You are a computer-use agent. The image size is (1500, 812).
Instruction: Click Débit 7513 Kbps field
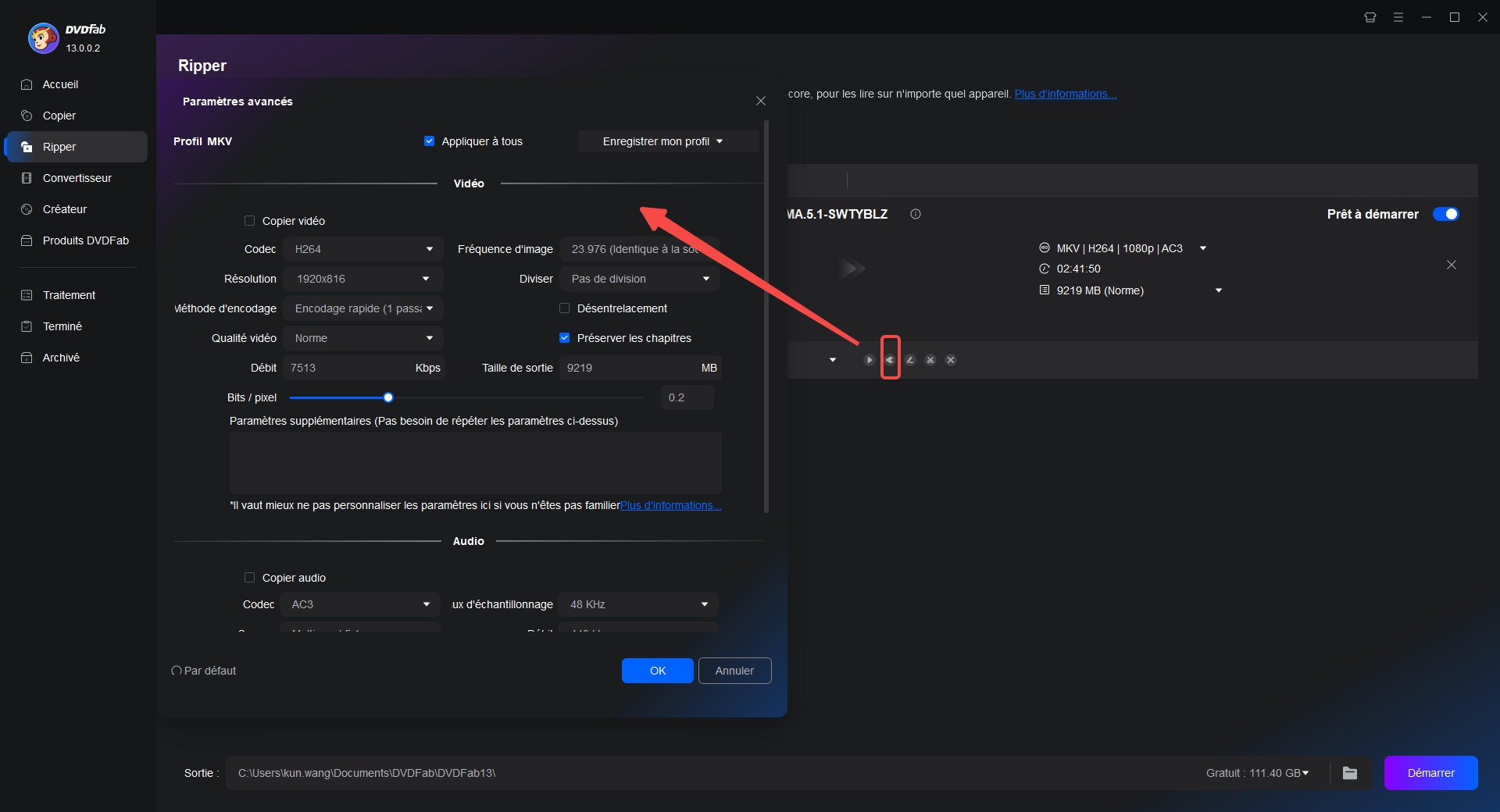365,368
